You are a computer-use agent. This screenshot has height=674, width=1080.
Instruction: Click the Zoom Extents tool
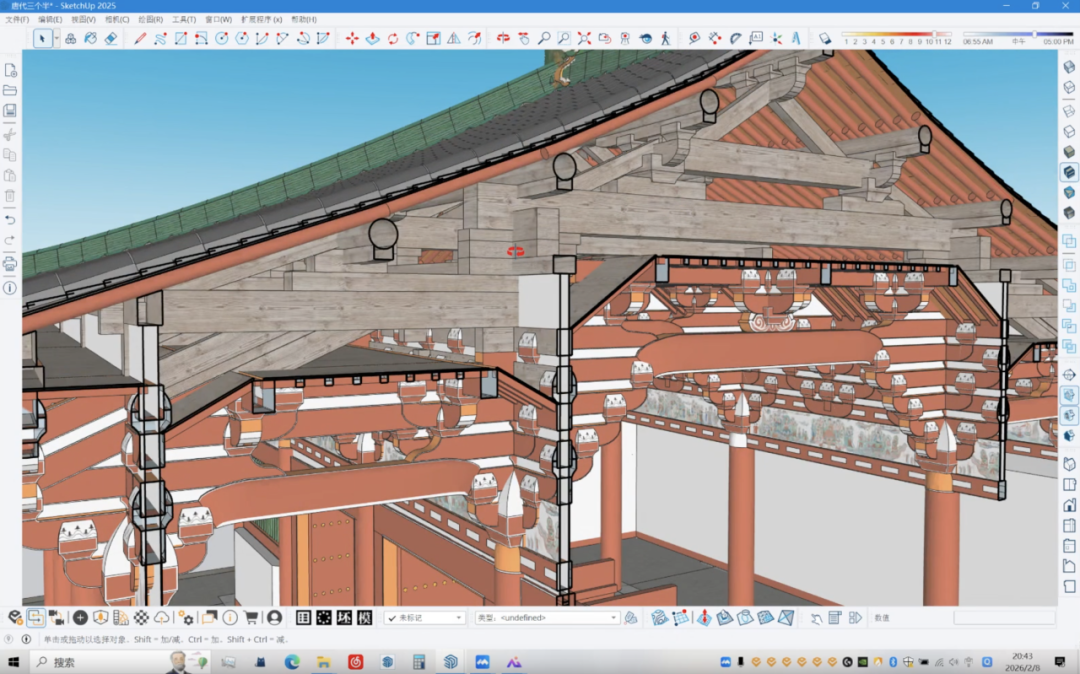tap(584, 39)
